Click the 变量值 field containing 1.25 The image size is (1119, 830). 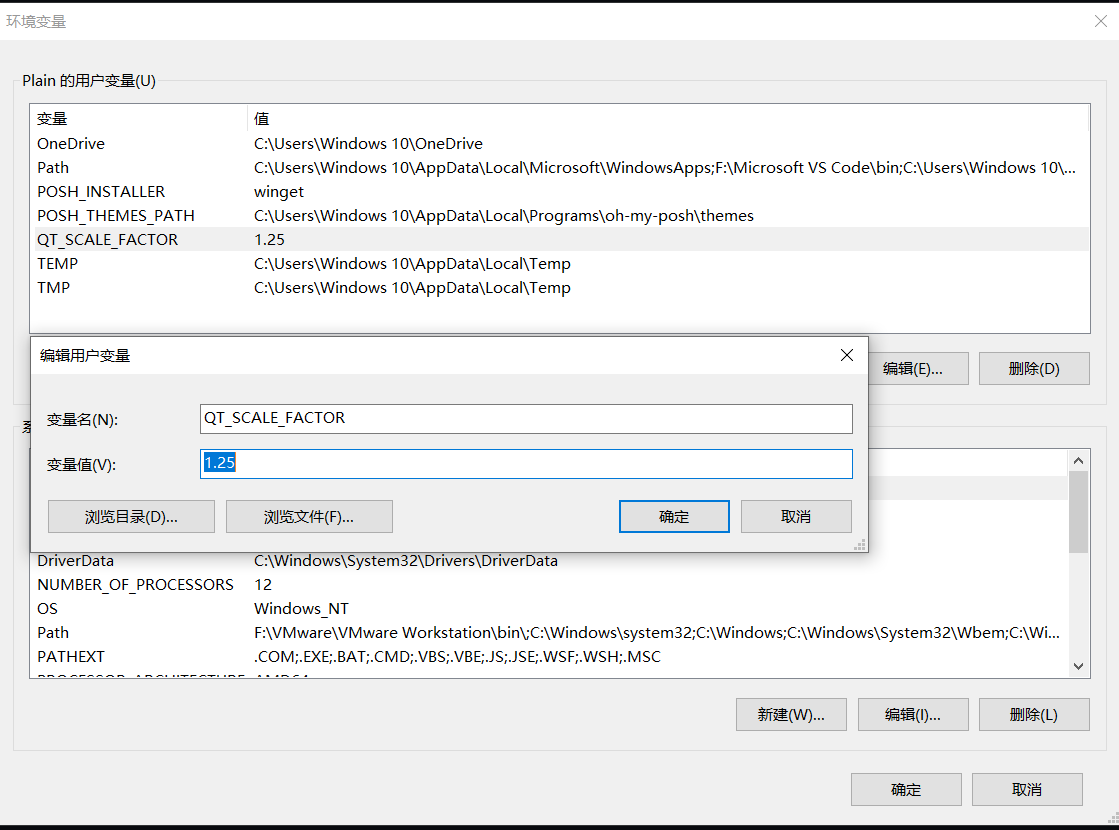point(526,464)
